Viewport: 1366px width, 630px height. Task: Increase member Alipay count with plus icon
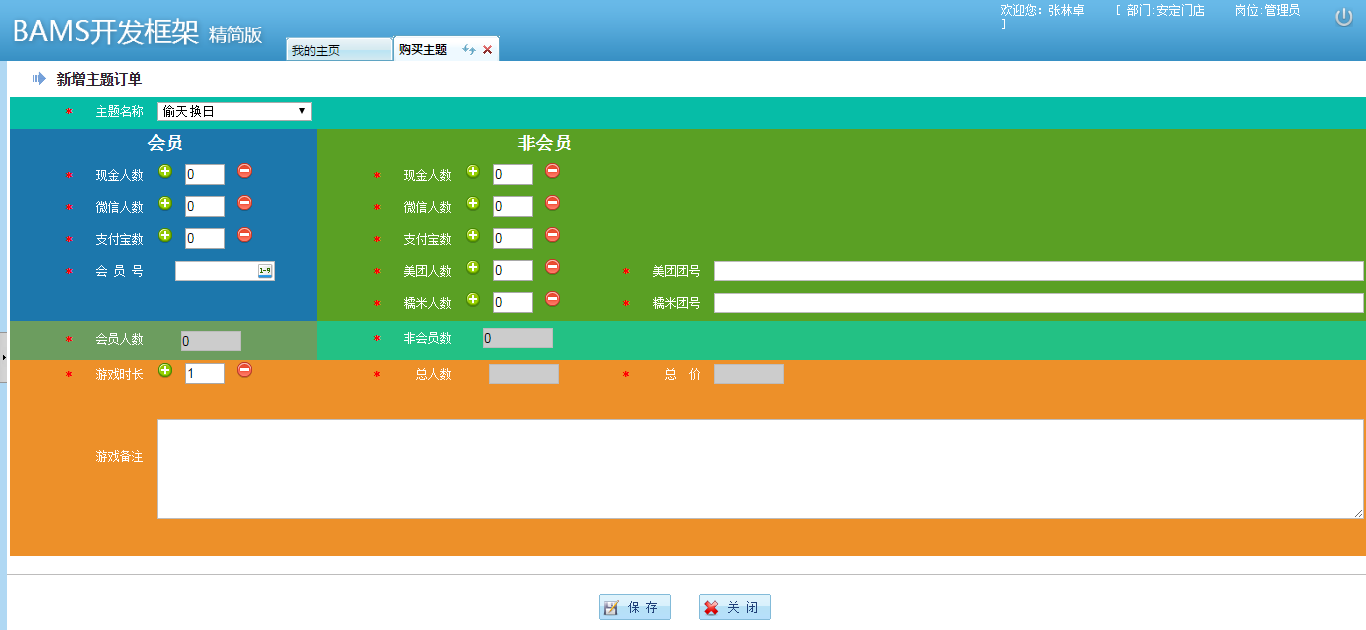click(x=165, y=235)
